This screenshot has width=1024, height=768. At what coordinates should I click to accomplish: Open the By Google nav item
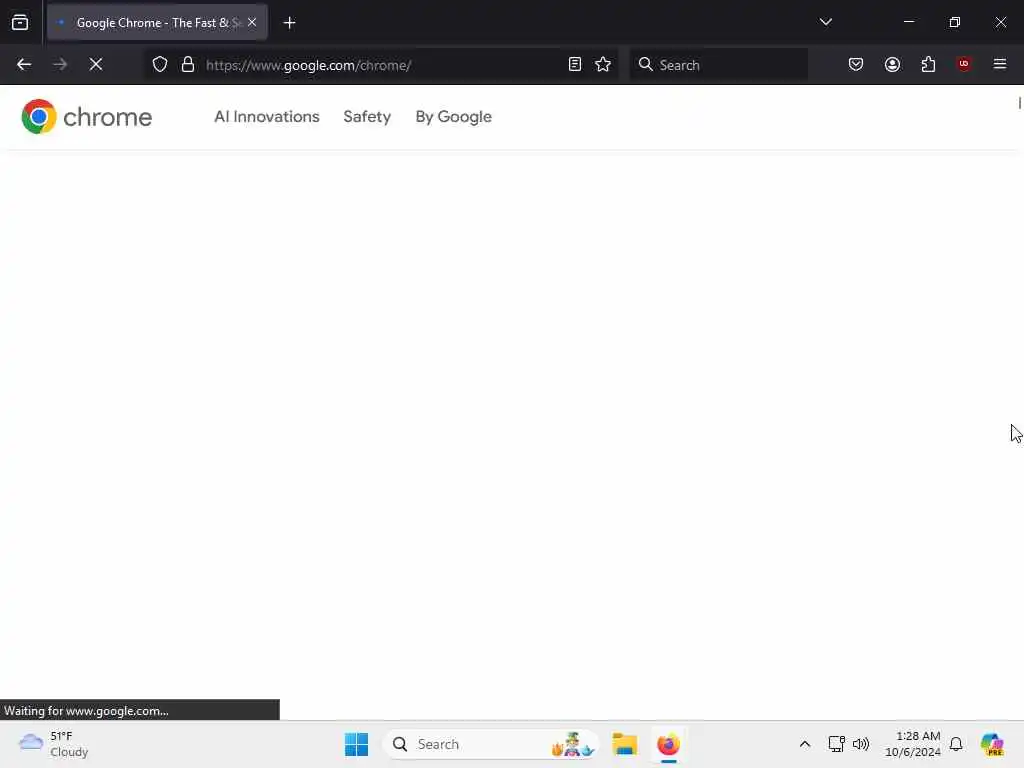(454, 117)
